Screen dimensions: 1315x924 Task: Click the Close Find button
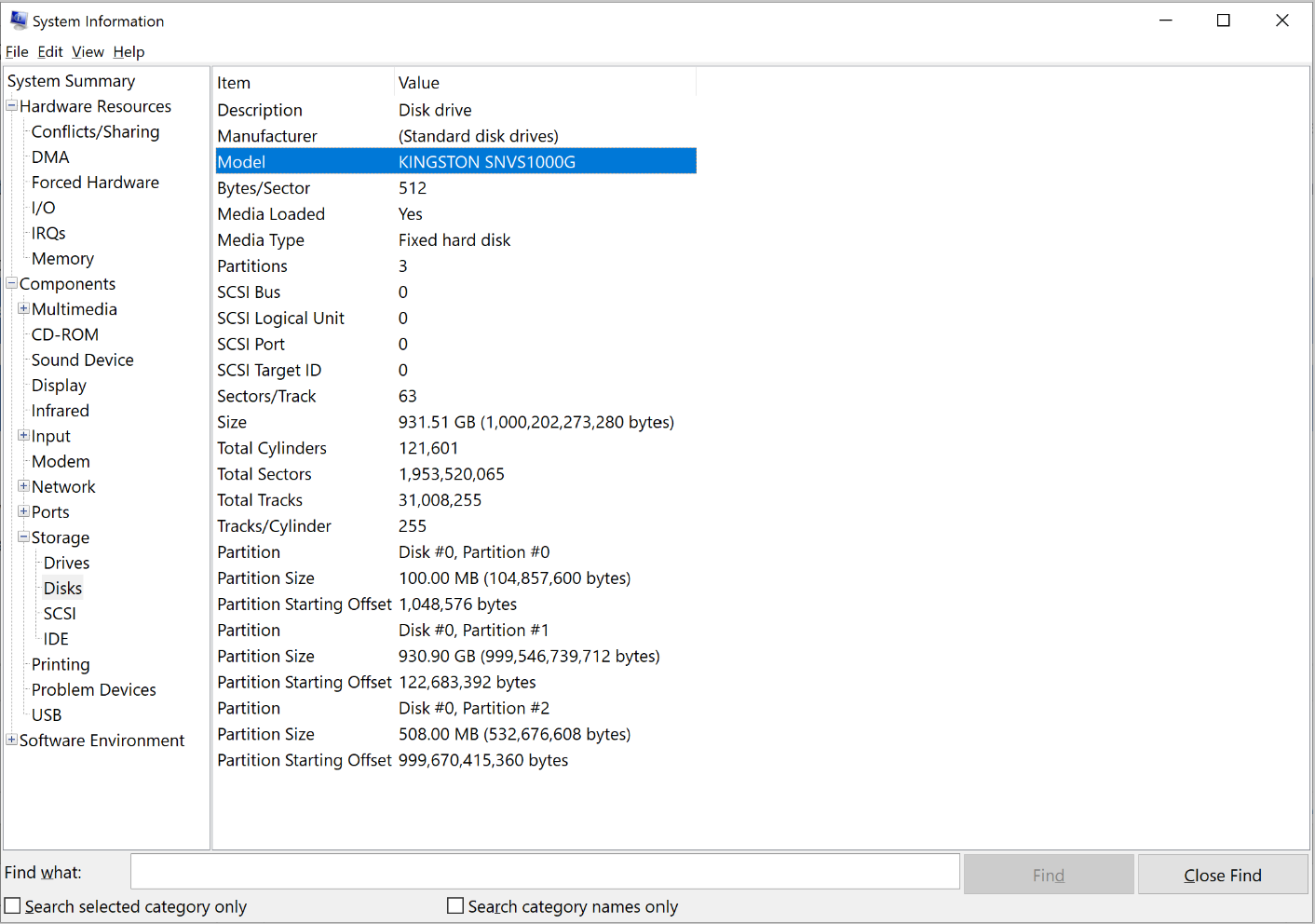coord(1223,874)
